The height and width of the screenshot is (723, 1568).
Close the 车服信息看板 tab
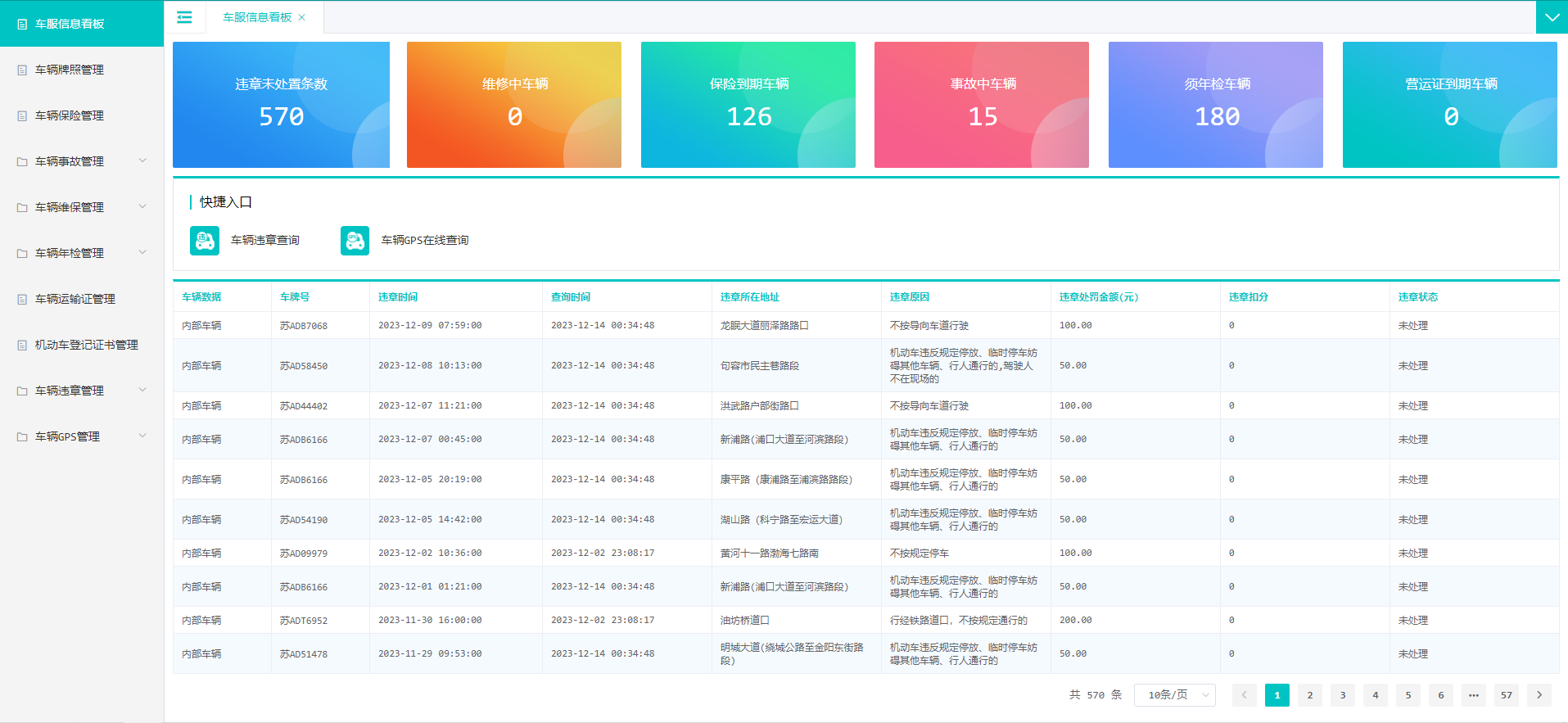click(x=302, y=17)
